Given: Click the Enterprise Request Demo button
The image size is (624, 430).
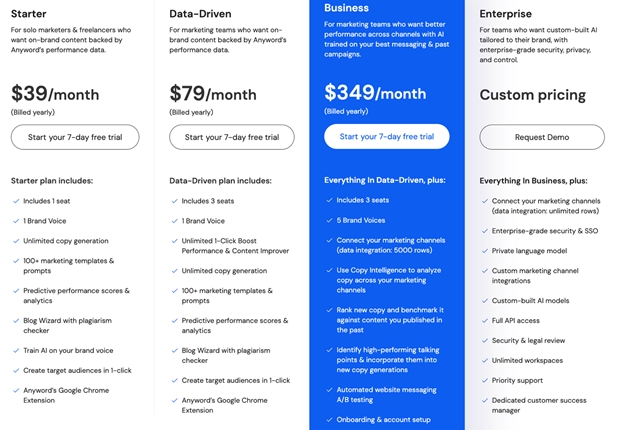Looking at the screenshot, I should coord(542,137).
